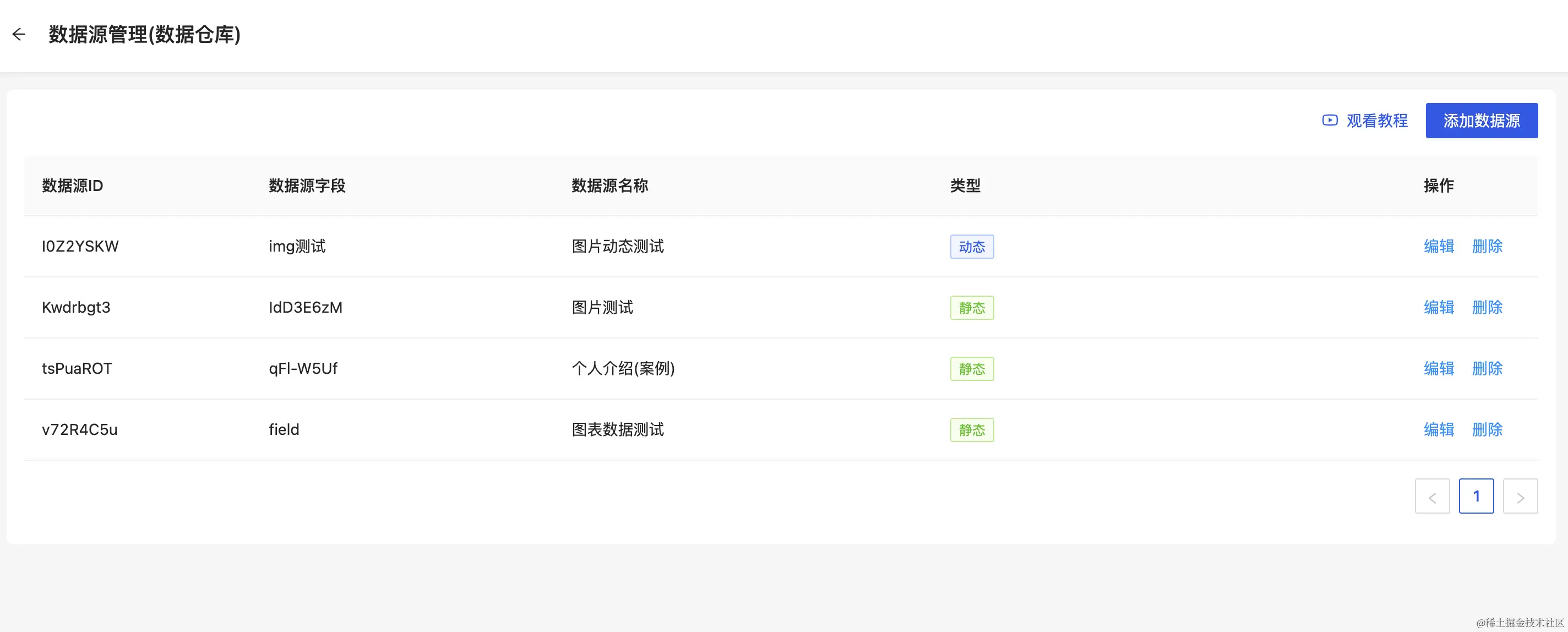Edit the 图表数据测试 data source
The image size is (1568, 632).
click(1439, 430)
